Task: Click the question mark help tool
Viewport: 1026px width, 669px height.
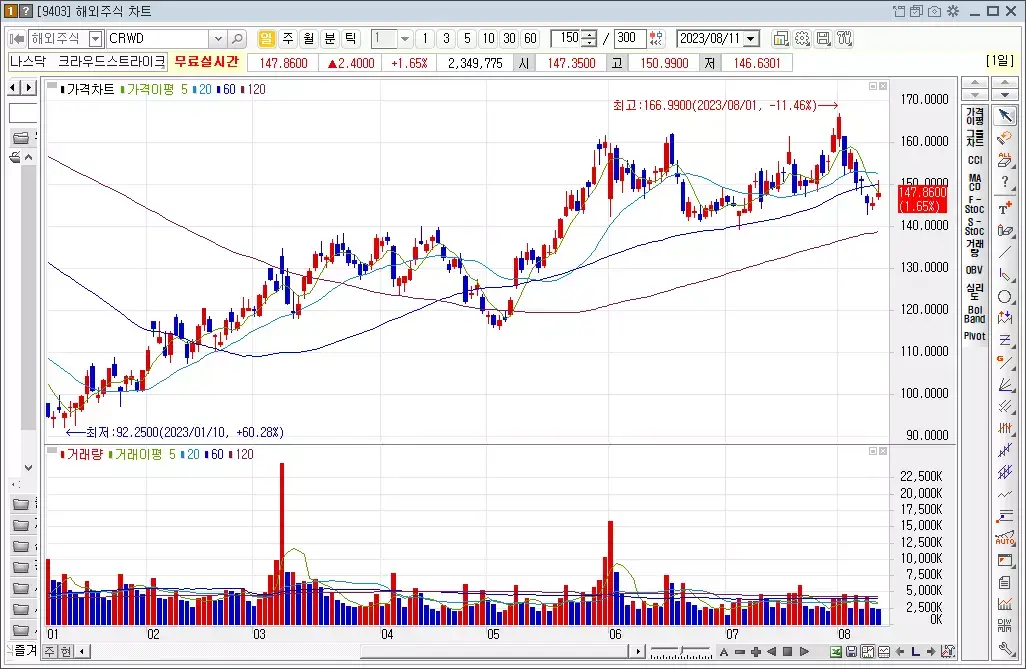Action: point(1004,183)
